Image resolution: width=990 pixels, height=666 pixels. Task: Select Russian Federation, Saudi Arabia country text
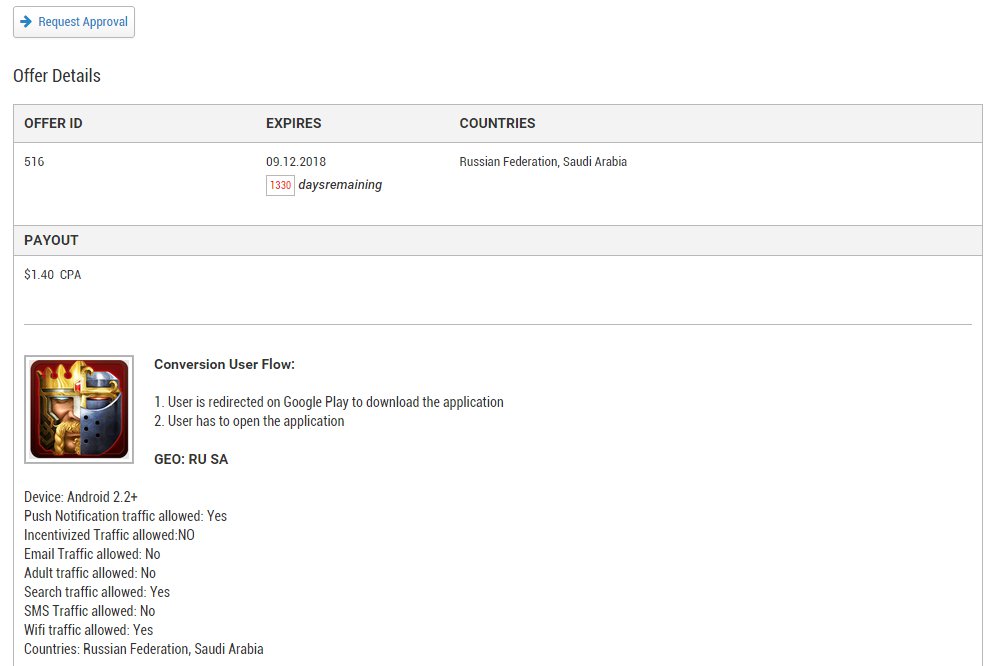543,161
